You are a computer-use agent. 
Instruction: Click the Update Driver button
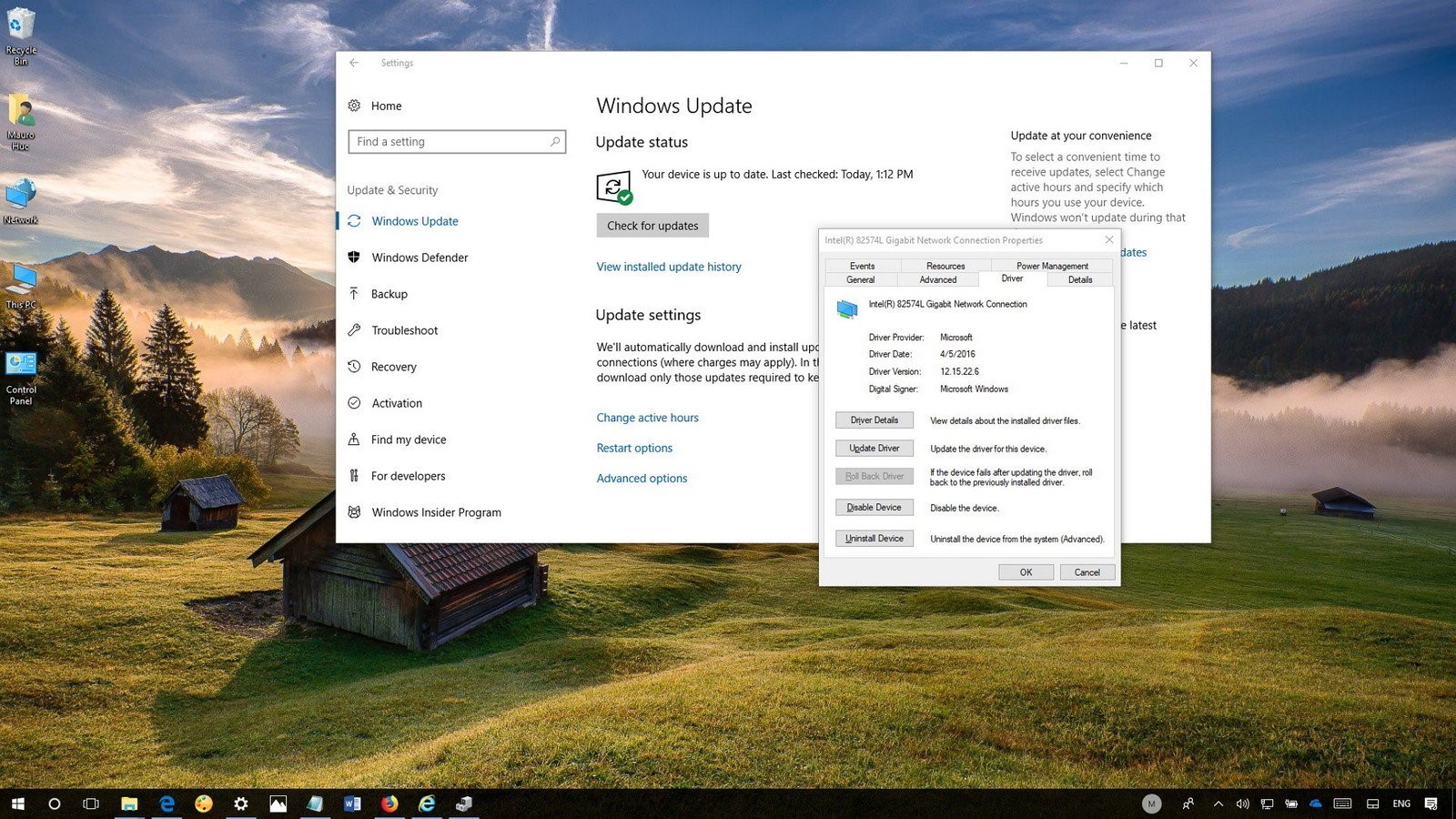pos(875,449)
